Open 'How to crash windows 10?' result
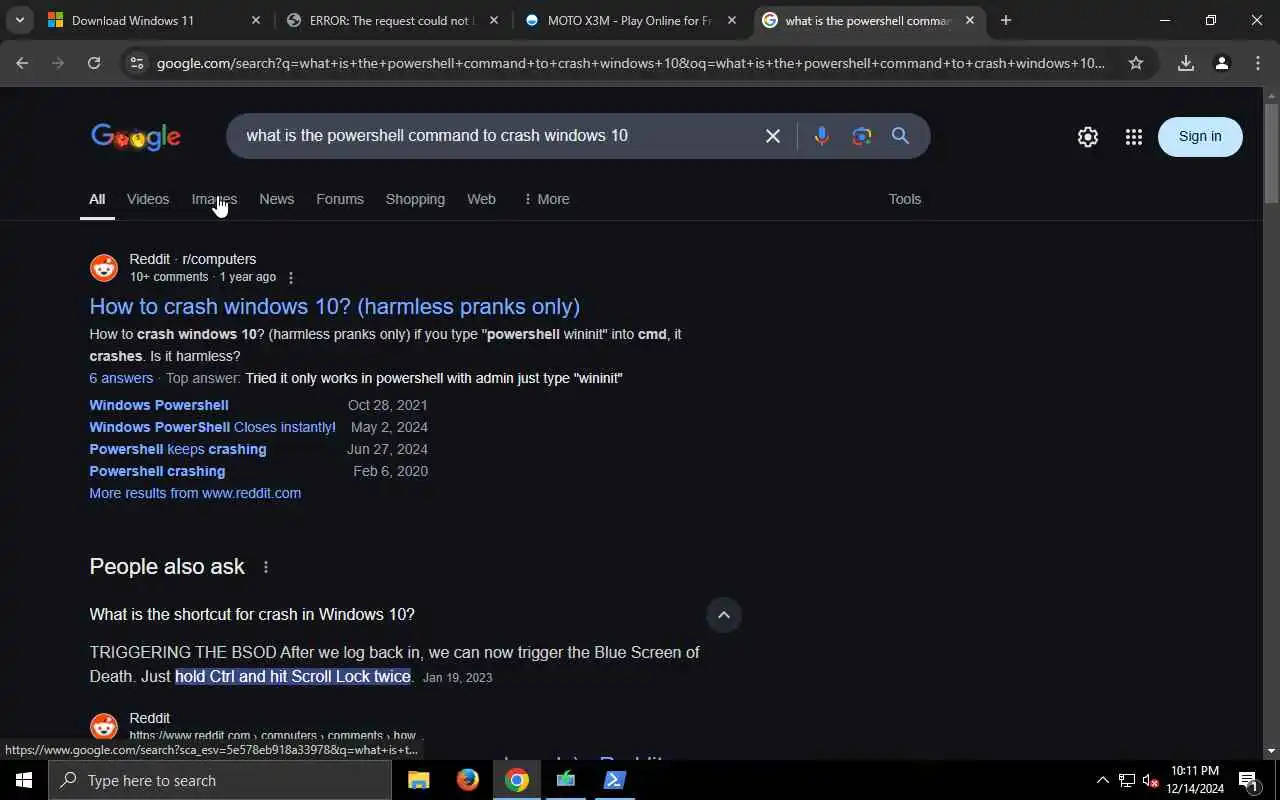1280x800 pixels. coord(335,306)
